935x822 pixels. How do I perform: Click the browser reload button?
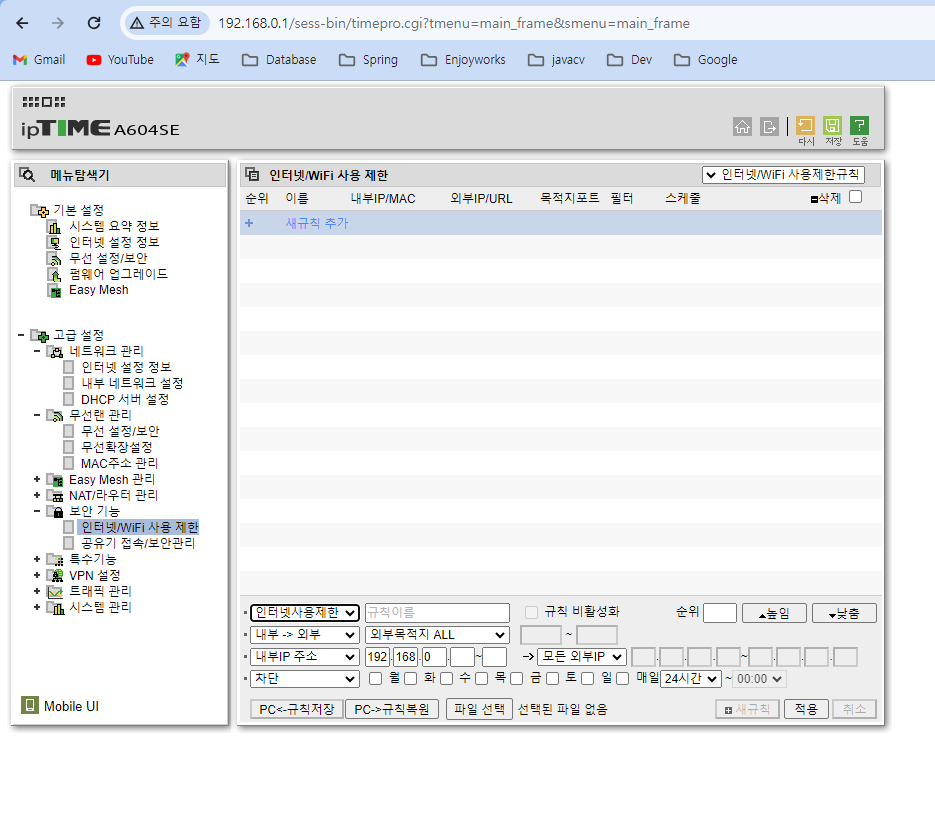pos(94,23)
